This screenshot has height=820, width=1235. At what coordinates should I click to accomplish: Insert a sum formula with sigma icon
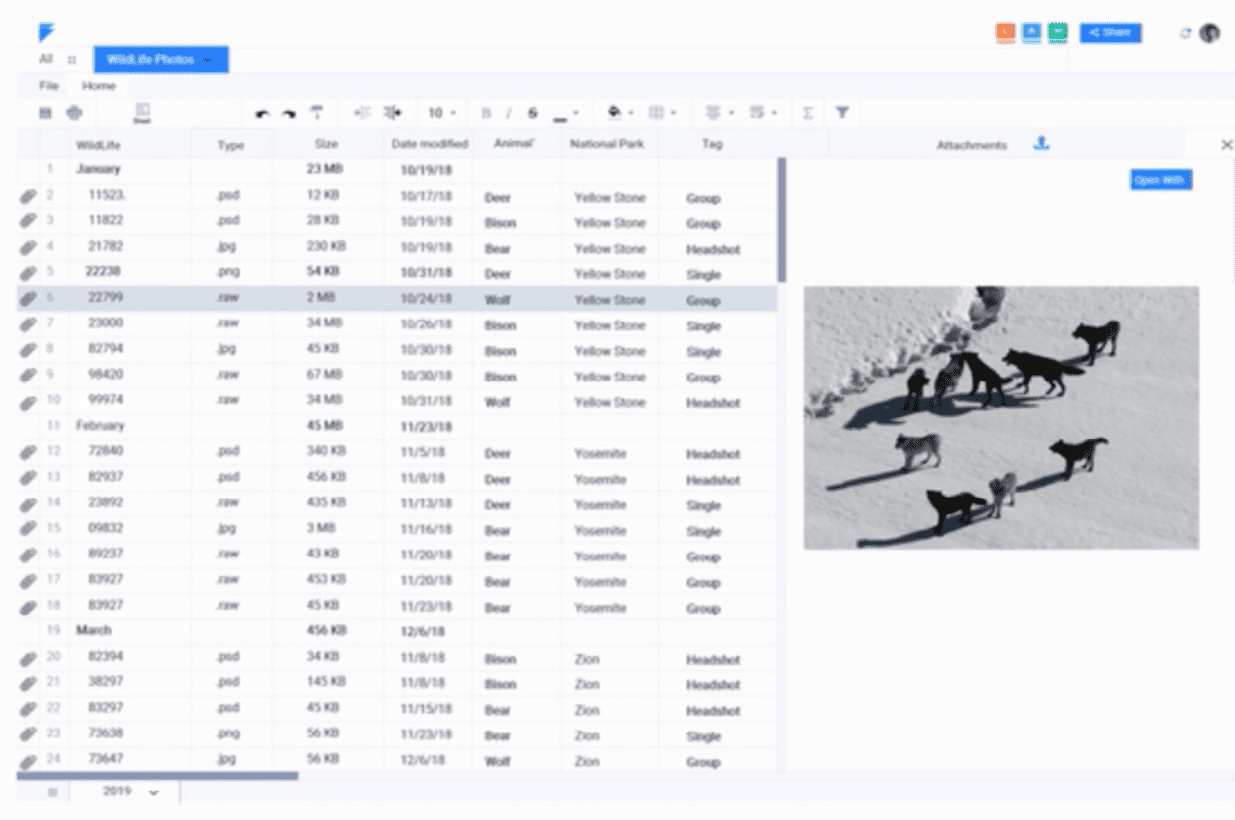pos(808,114)
